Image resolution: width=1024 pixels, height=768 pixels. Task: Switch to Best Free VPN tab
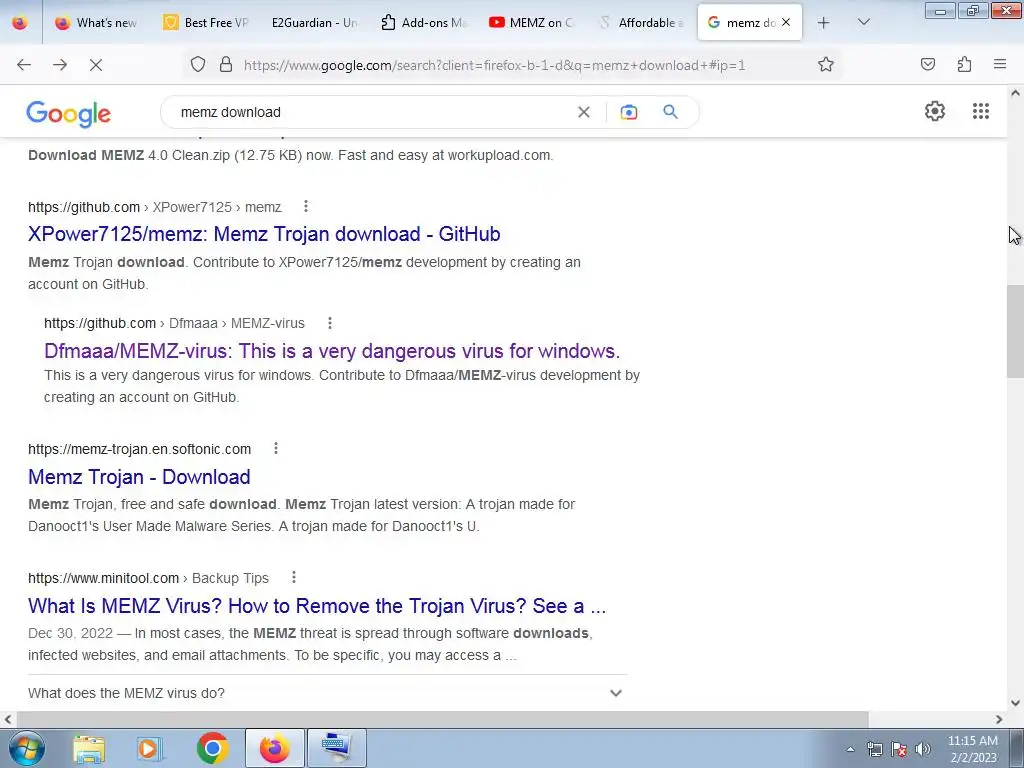point(206,23)
